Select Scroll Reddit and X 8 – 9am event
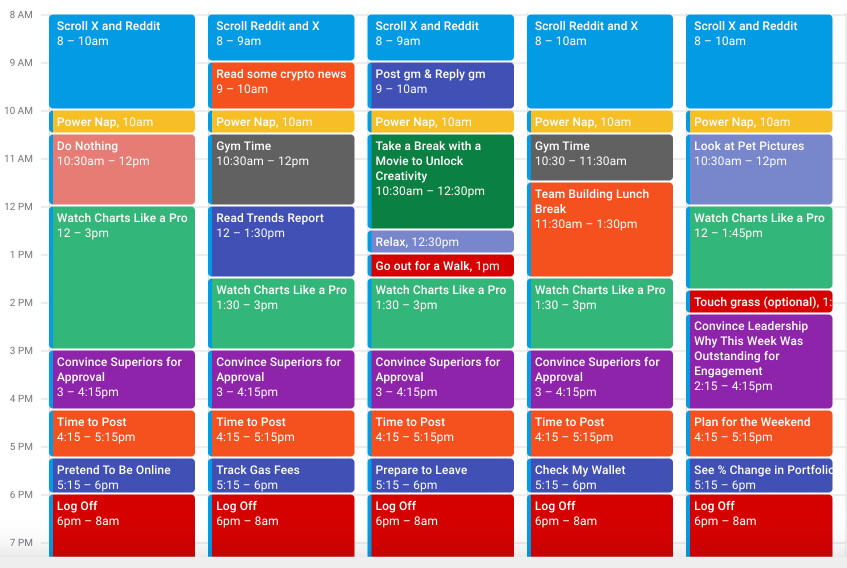The image size is (847, 568). click(x=281, y=37)
